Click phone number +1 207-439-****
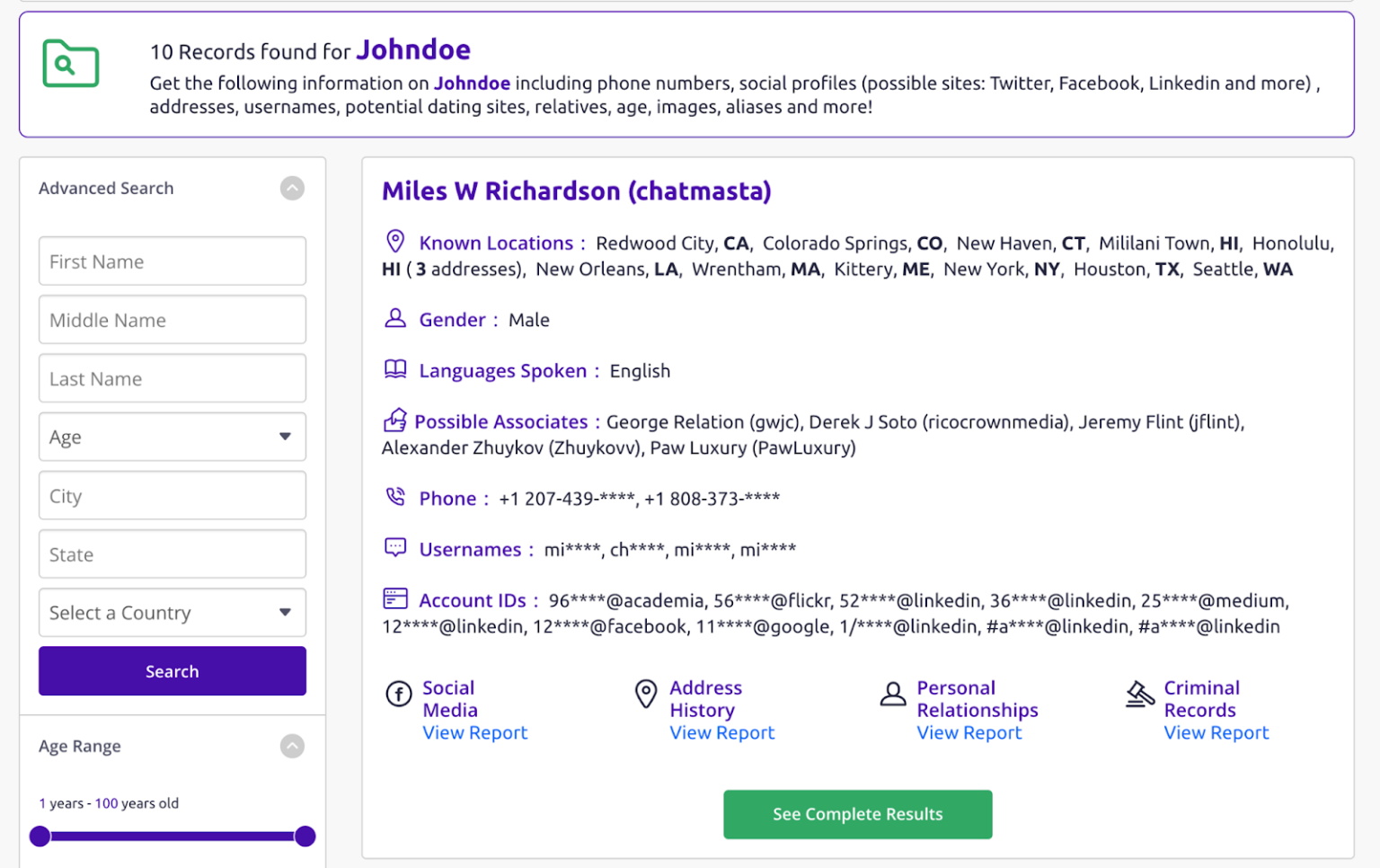This screenshot has width=1380, height=868. coord(567,499)
